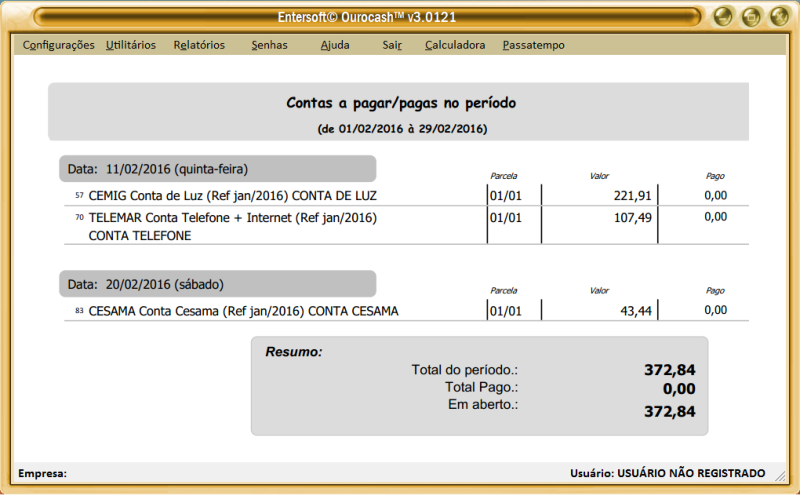
Task: Click the Pago 0,00 of the TELEMAR row
Action: [715, 216]
